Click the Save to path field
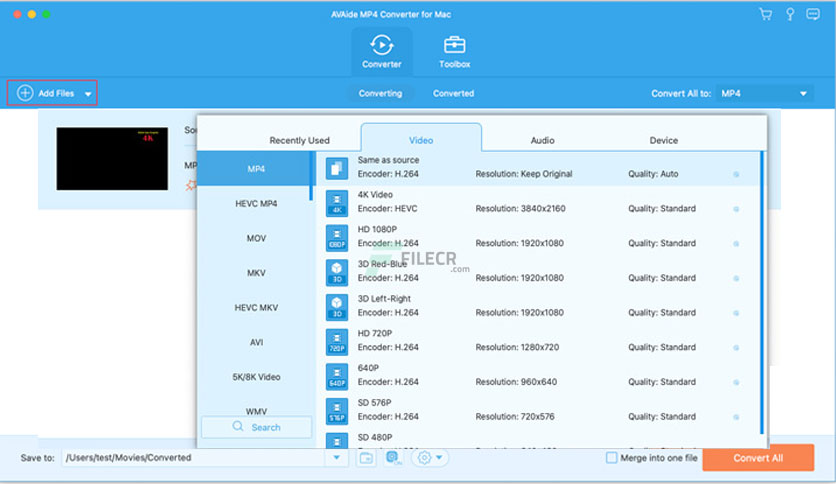This screenshot has height=484, width=836. tap(194, 457)
